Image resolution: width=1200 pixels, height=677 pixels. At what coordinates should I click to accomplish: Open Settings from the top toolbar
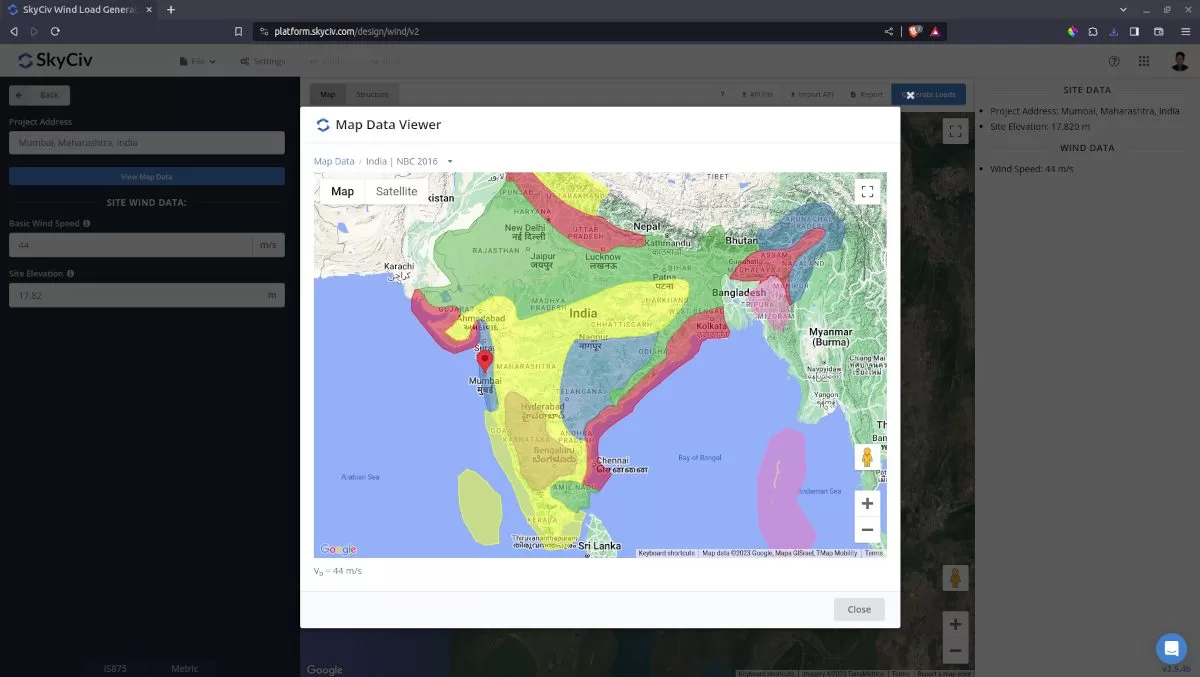point(262,61)
